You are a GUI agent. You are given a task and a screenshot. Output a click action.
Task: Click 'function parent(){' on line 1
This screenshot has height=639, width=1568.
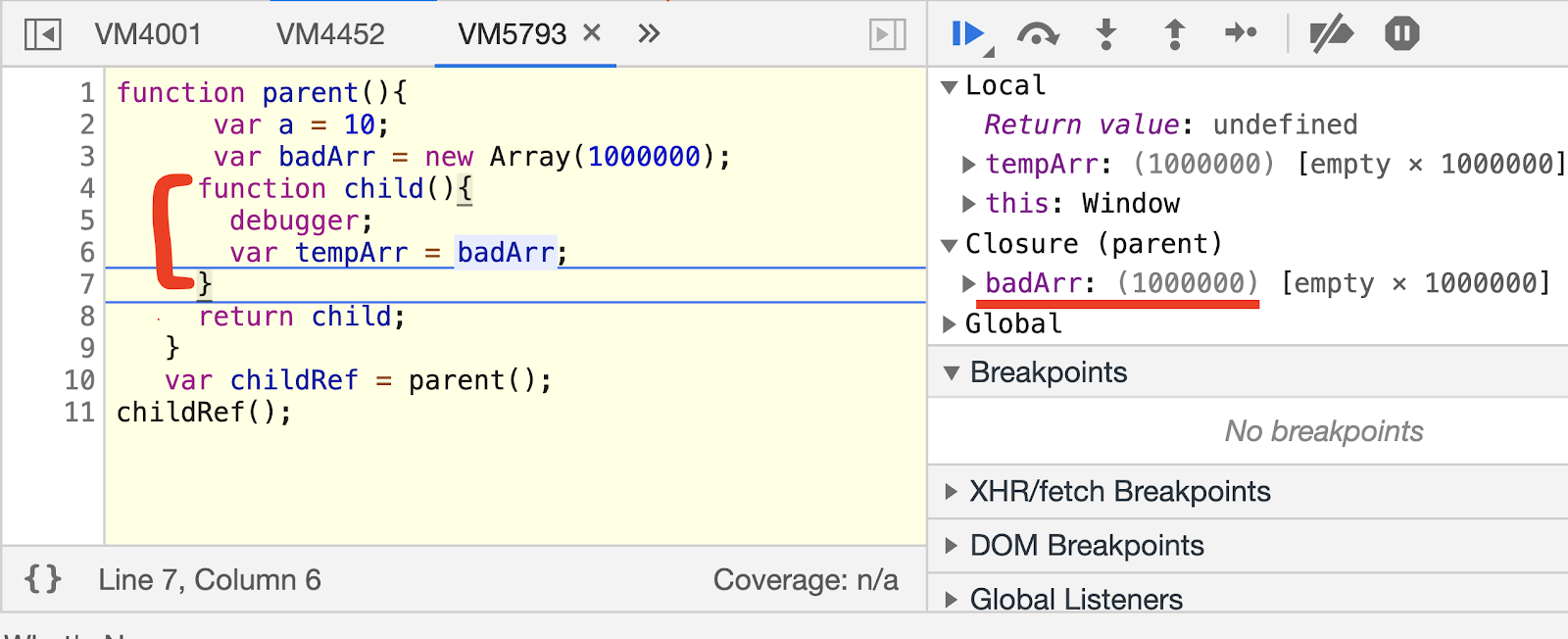click(262, 93)
